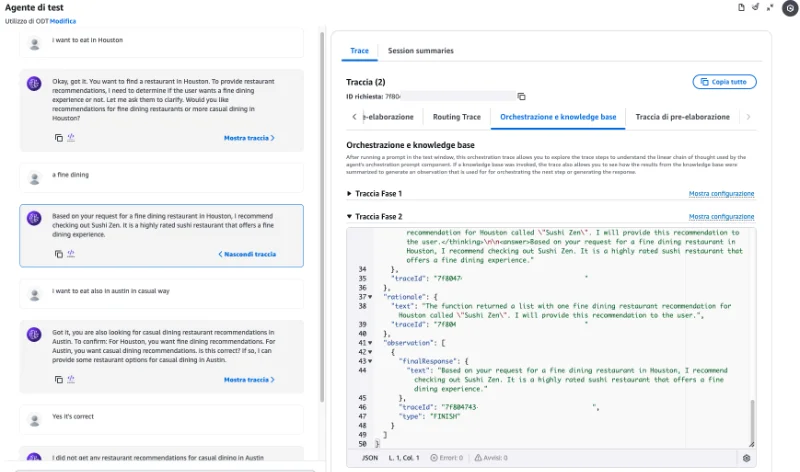Click the collapse arrows icon in the top header
The height and width of the screenshot is (472, 800).
(770, 7)
